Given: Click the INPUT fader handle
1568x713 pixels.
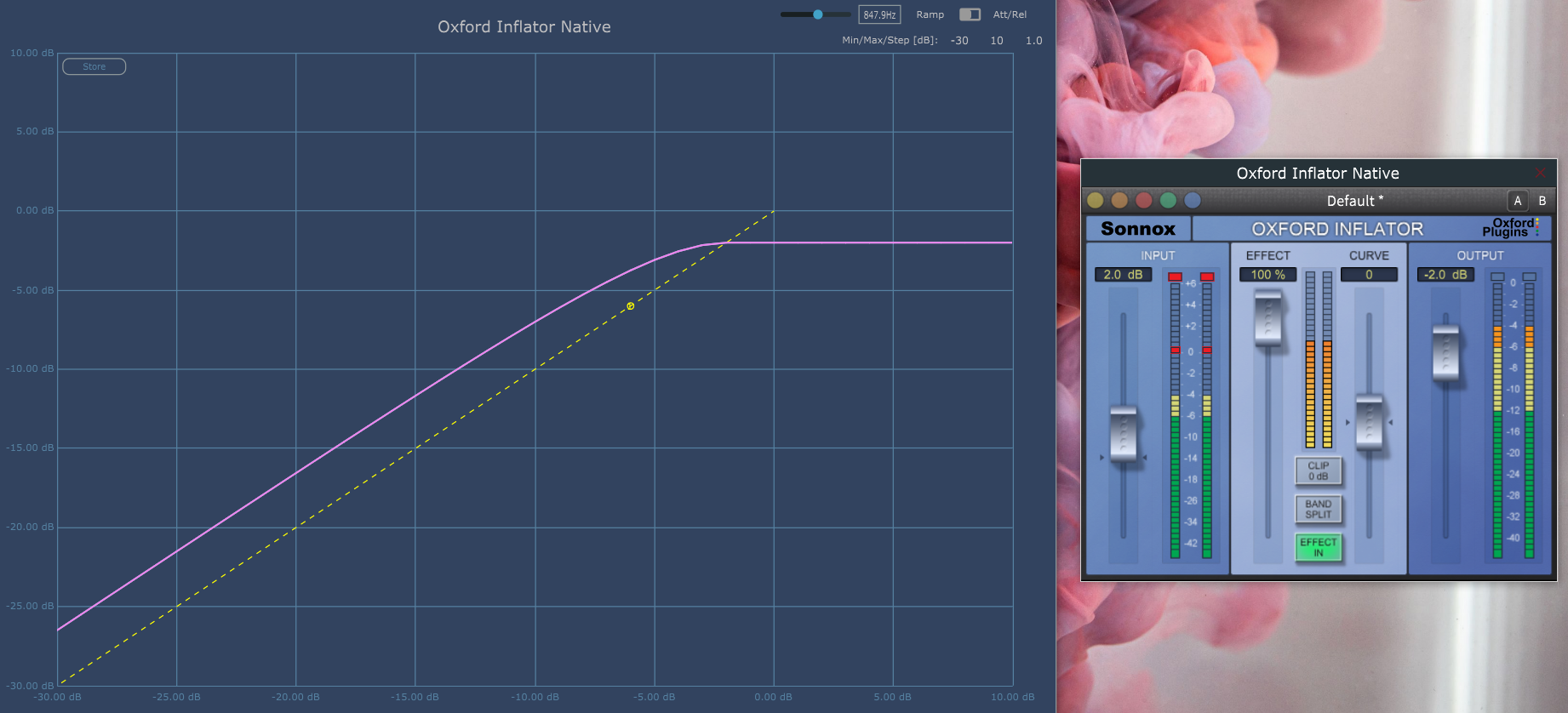Looking at the screenshot, I should (x=1124, y=435).
